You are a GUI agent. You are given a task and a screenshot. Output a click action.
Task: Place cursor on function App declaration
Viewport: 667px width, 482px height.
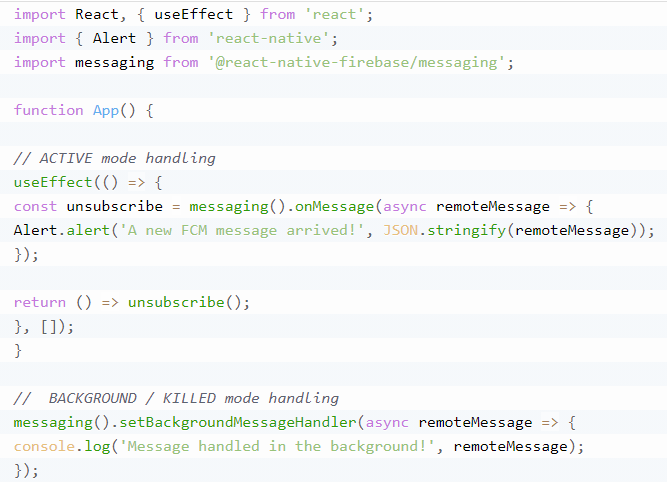coord(83,111)
